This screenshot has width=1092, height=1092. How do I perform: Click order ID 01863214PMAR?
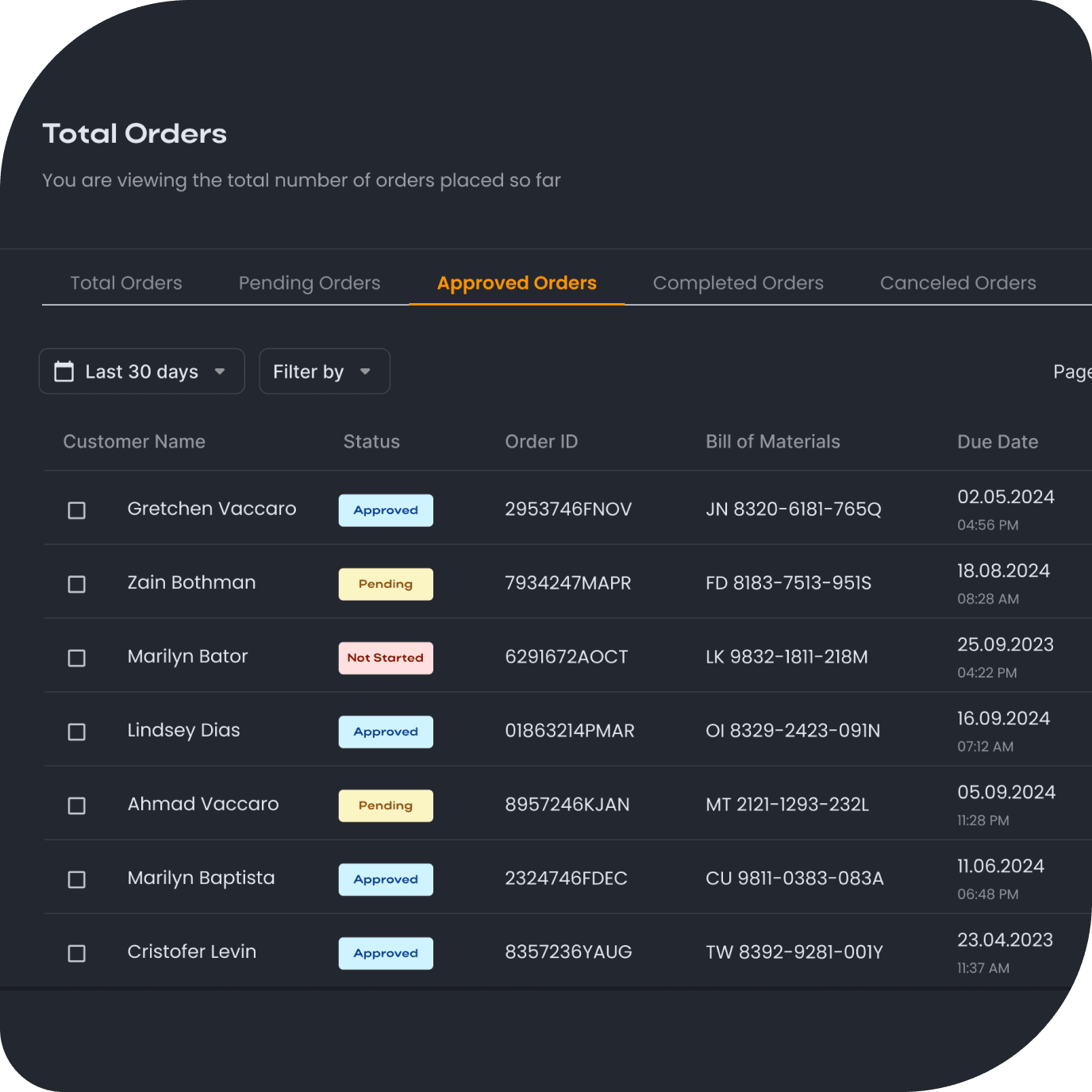coord(570,731)
